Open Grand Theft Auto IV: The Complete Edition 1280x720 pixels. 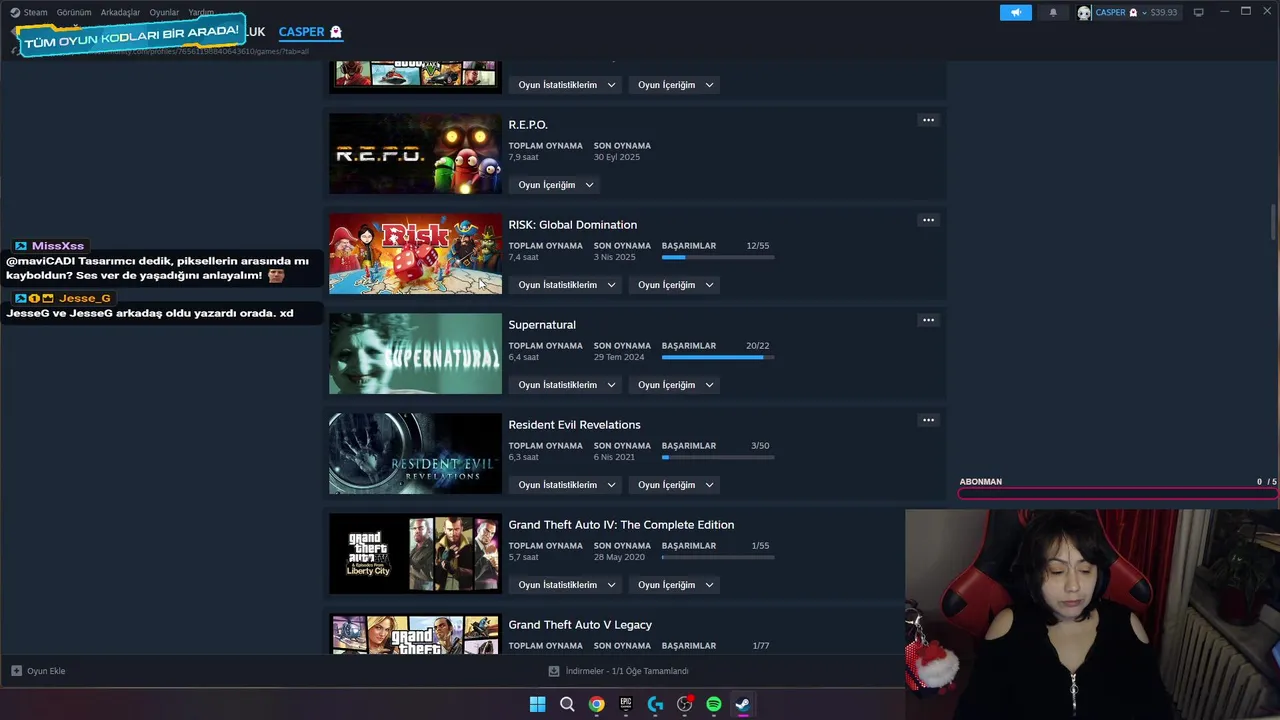(x=621, y=525)
